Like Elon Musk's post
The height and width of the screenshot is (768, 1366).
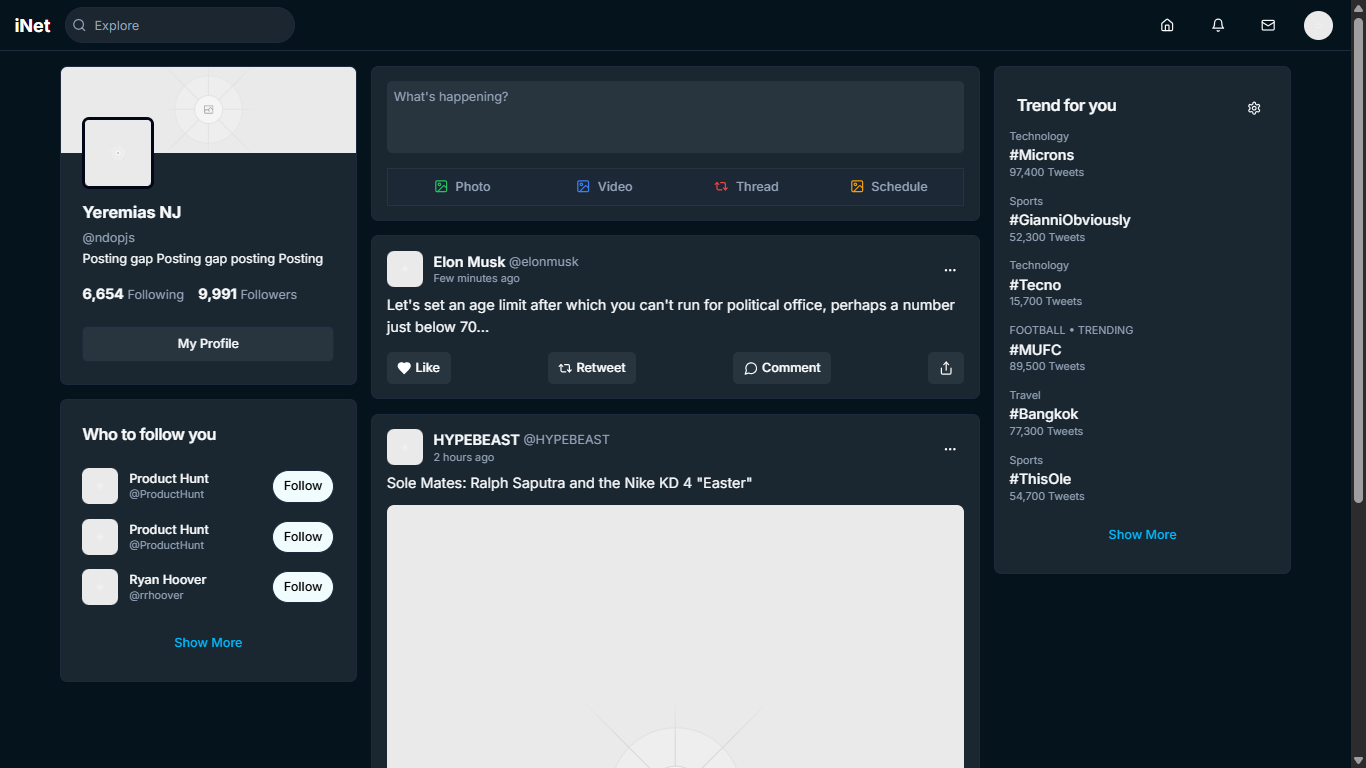[419, 368]
